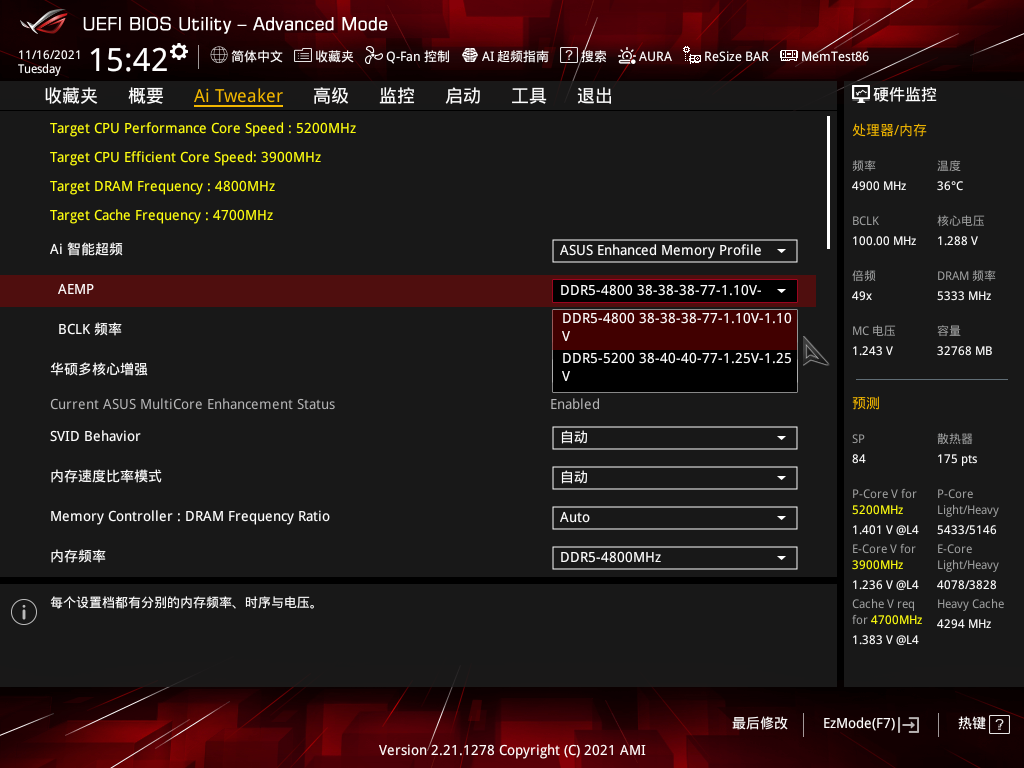Click the 处理器/内存 section heading

click(889, 130)
